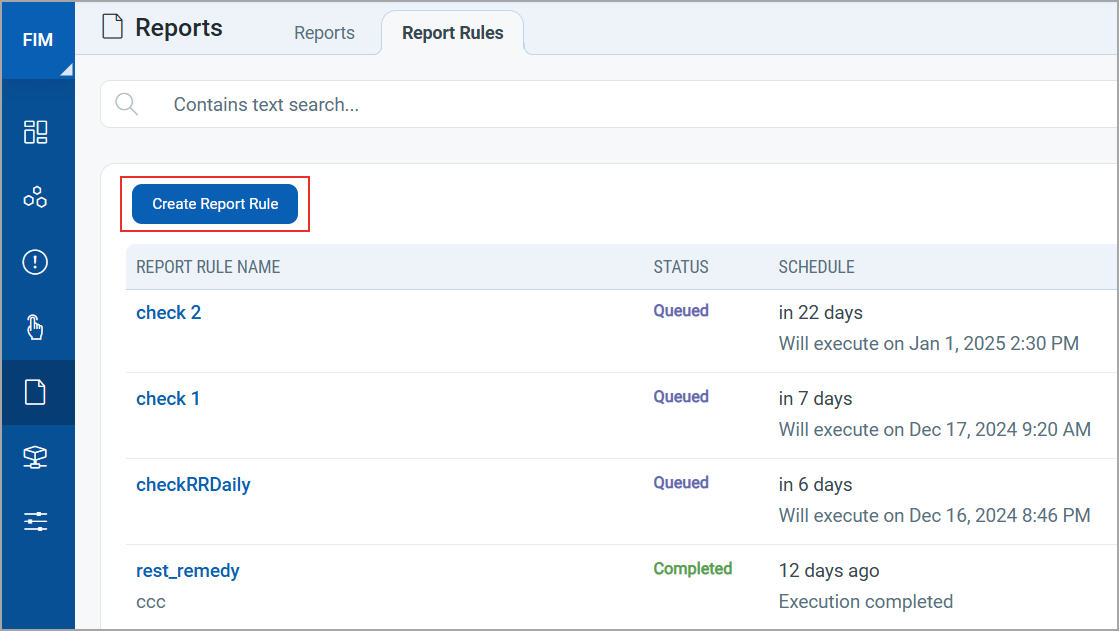Screen dimensions: 1119x631
Task: Select the Report Rules tab
Action: tap(452, 33)
